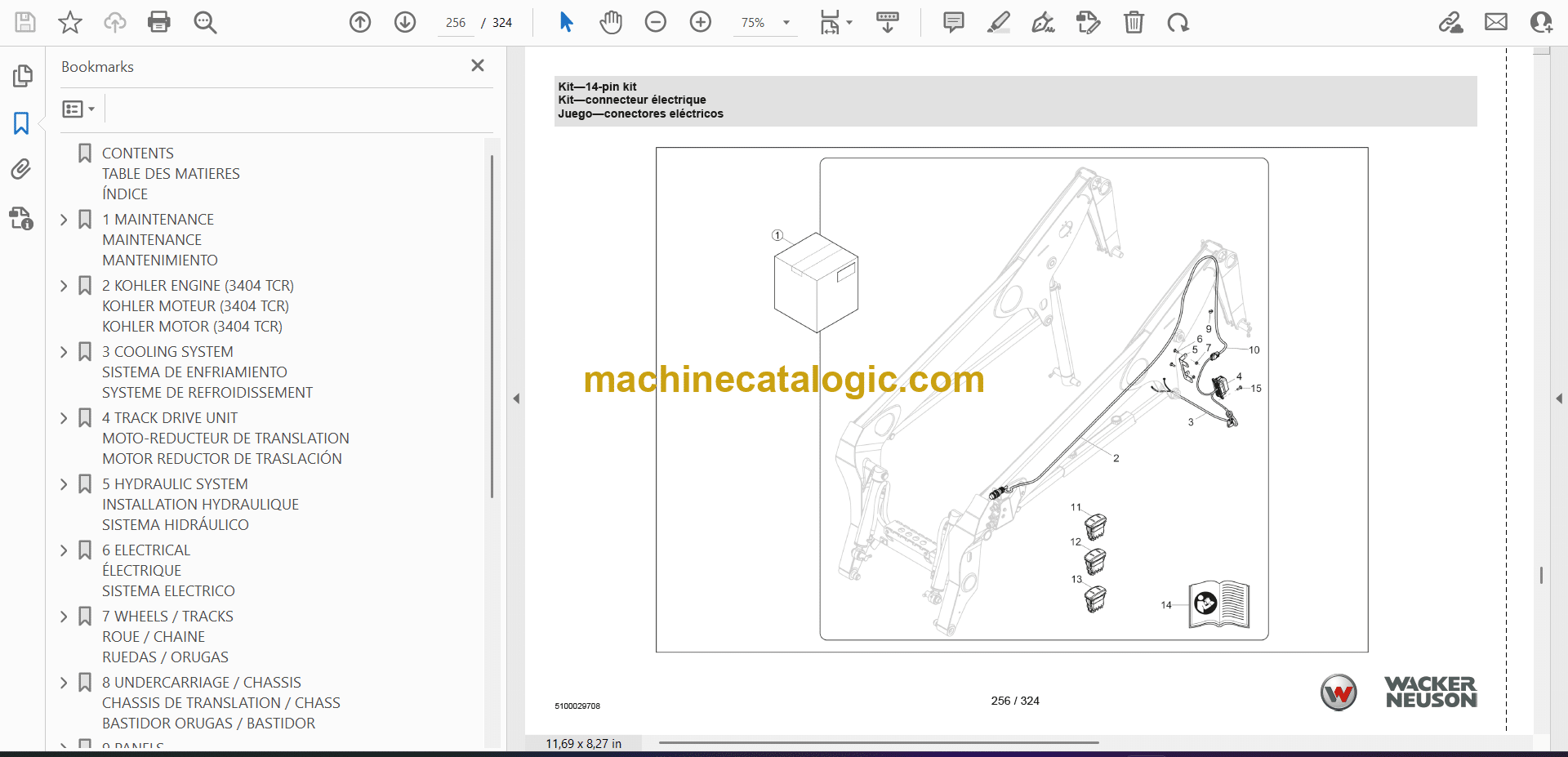The image size is (1568, 757).
Task: Toggle the Bookmarks panel sidebar icon
Action: [x=21, y=123]
